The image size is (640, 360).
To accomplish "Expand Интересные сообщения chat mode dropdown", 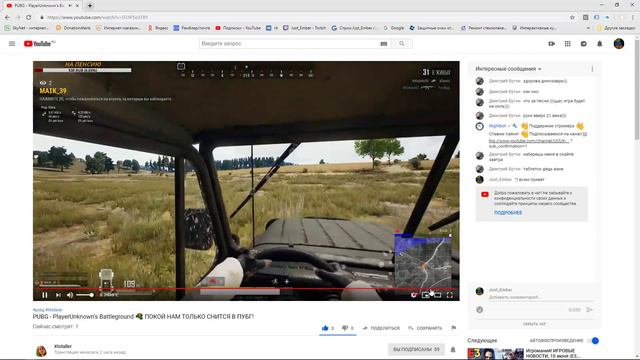I will click(x=508, y=69).
